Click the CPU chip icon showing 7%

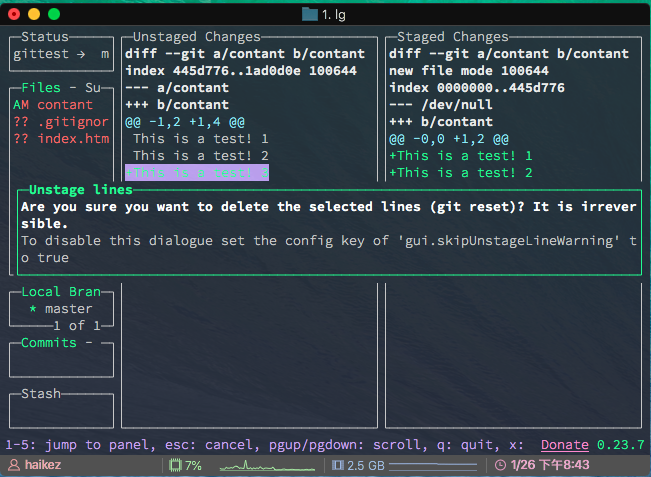(x=175, y=465)
